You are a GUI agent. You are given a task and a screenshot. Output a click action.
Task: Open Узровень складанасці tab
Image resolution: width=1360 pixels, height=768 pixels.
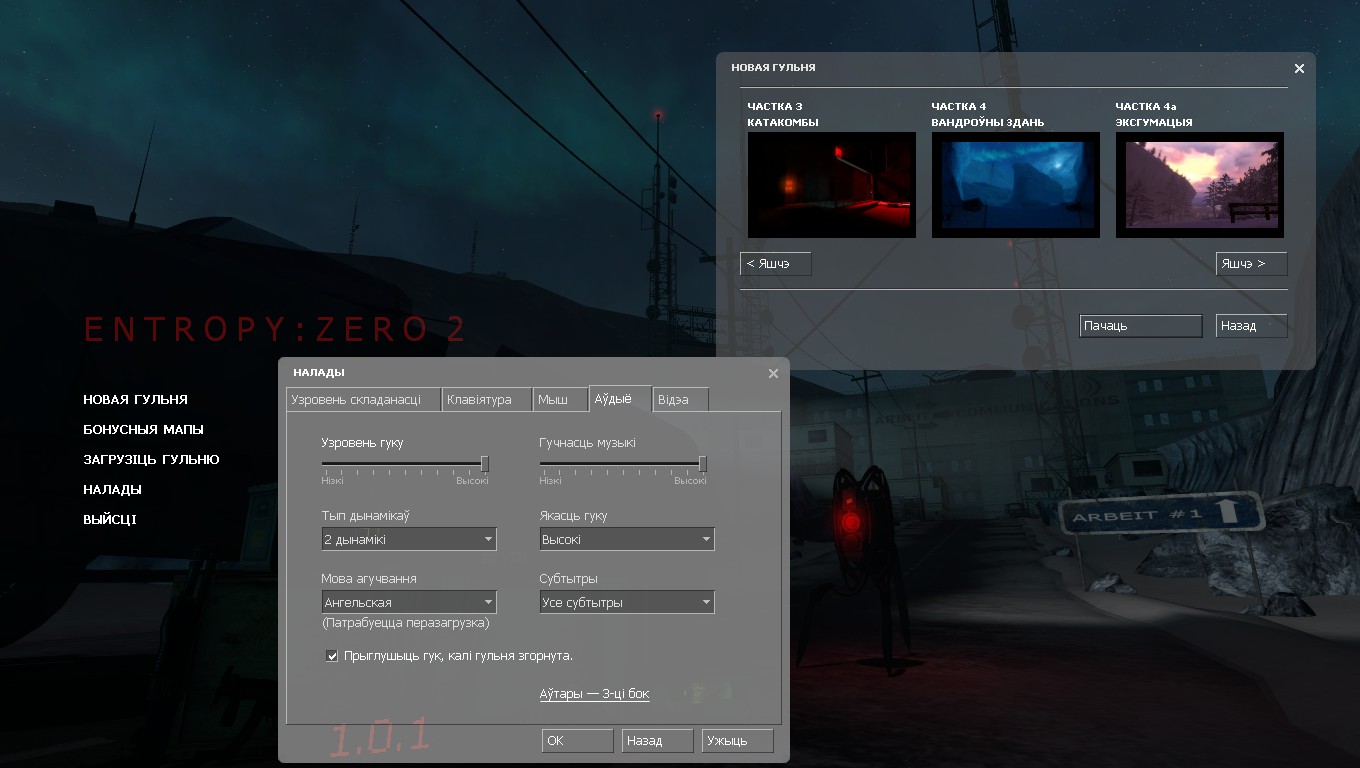(363, 400)
